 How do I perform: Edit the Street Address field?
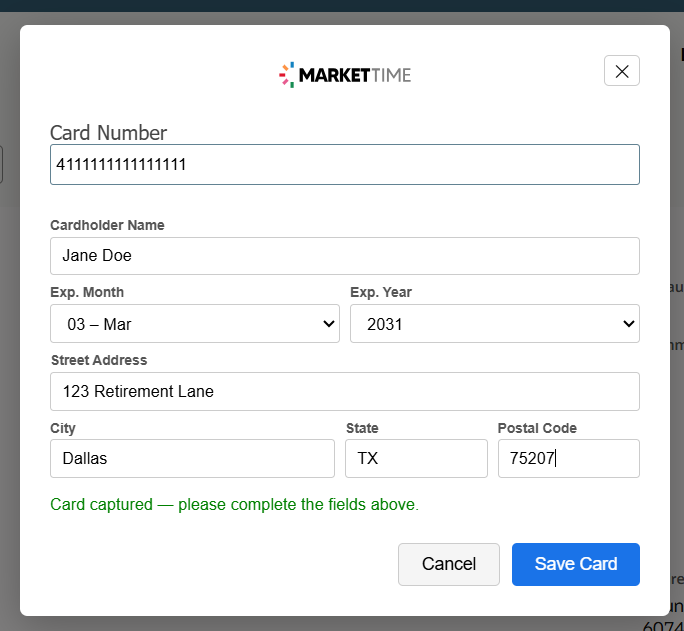pos(345,391)
